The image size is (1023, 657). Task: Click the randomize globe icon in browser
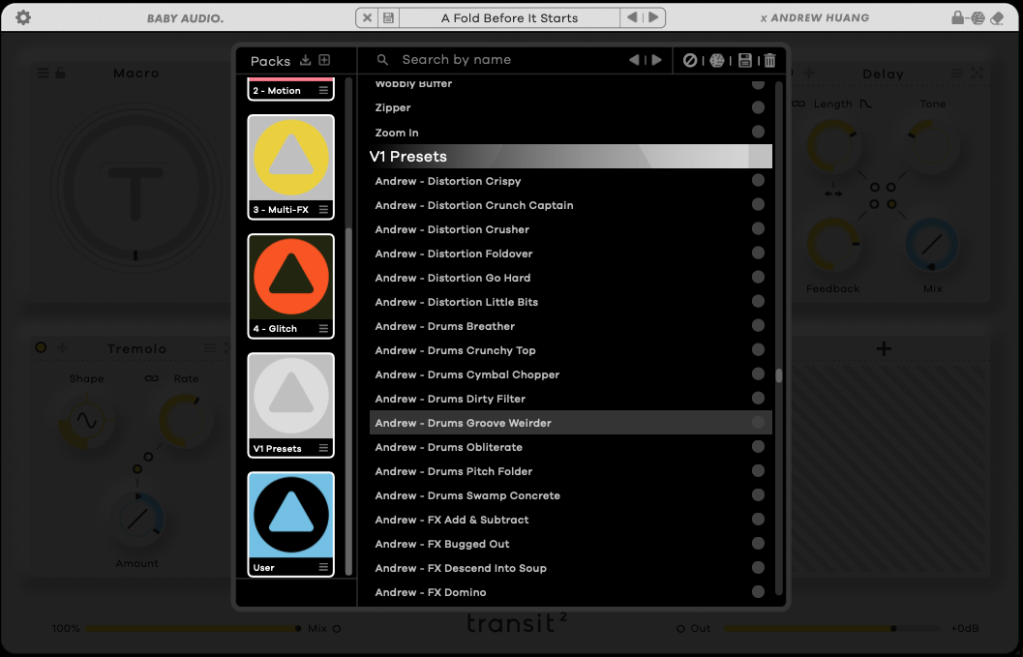coord(717,60)
